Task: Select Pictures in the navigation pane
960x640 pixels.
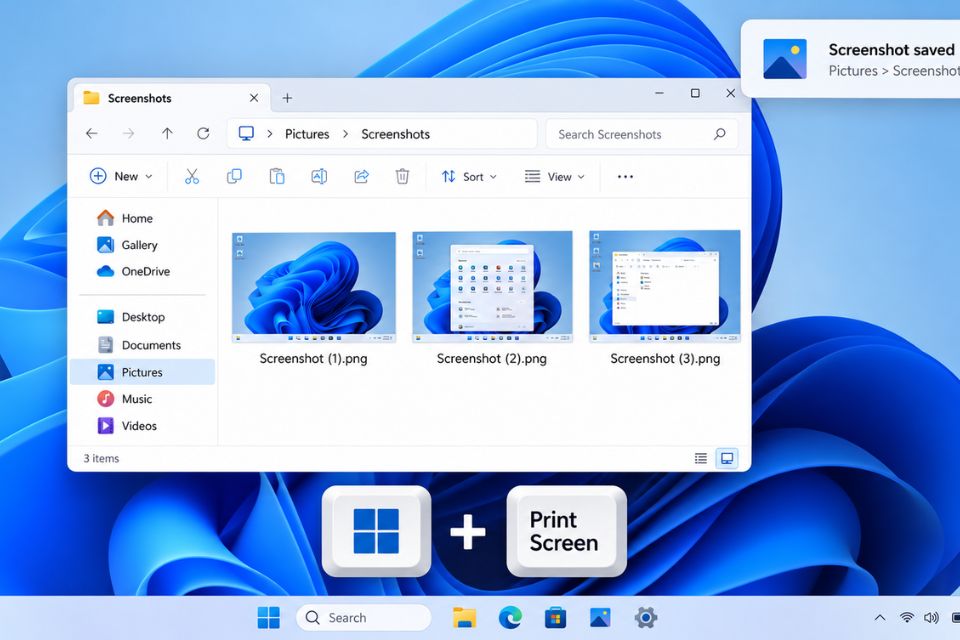Action: coord(143,372)
